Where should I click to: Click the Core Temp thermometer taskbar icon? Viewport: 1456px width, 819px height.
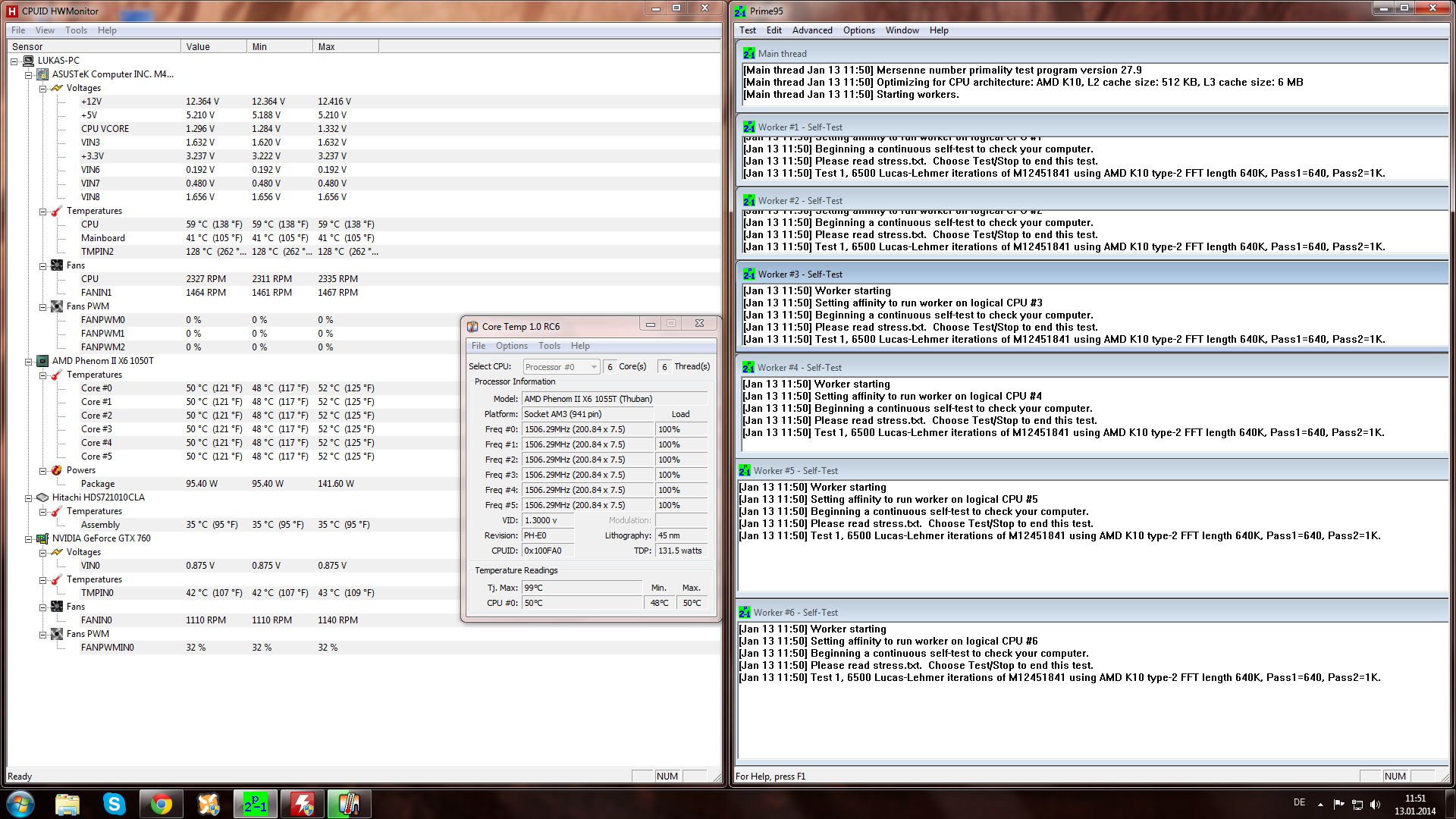click(x=349, y=804)
